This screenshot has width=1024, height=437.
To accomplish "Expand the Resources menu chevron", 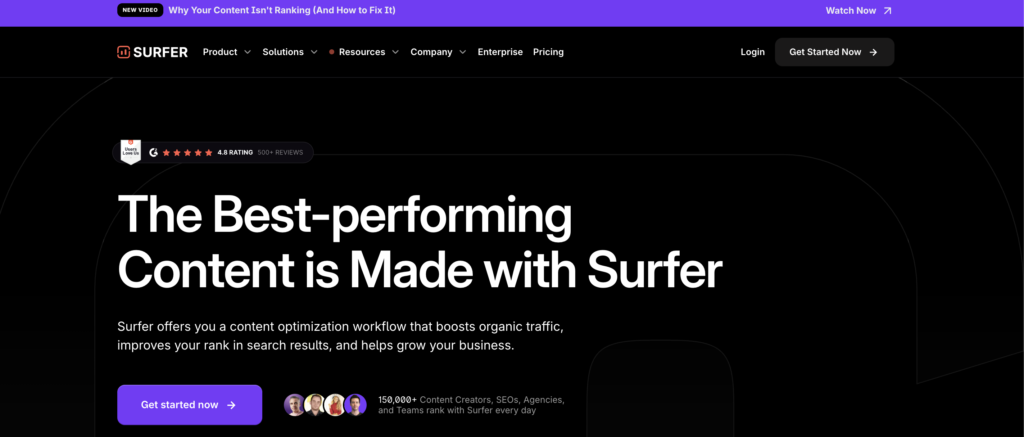I will tap(395, 52).
